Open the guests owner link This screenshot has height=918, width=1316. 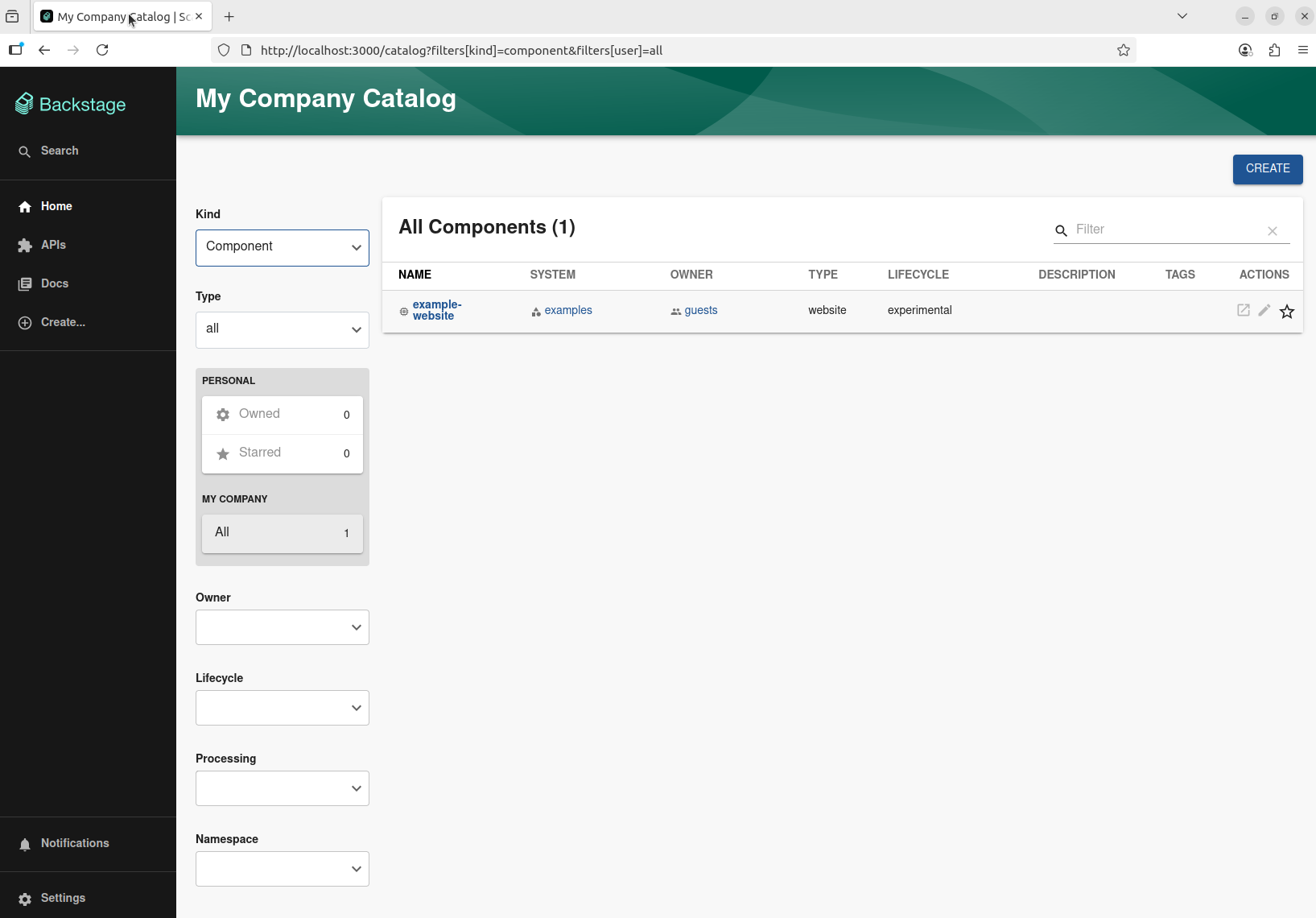coord(701,310)
